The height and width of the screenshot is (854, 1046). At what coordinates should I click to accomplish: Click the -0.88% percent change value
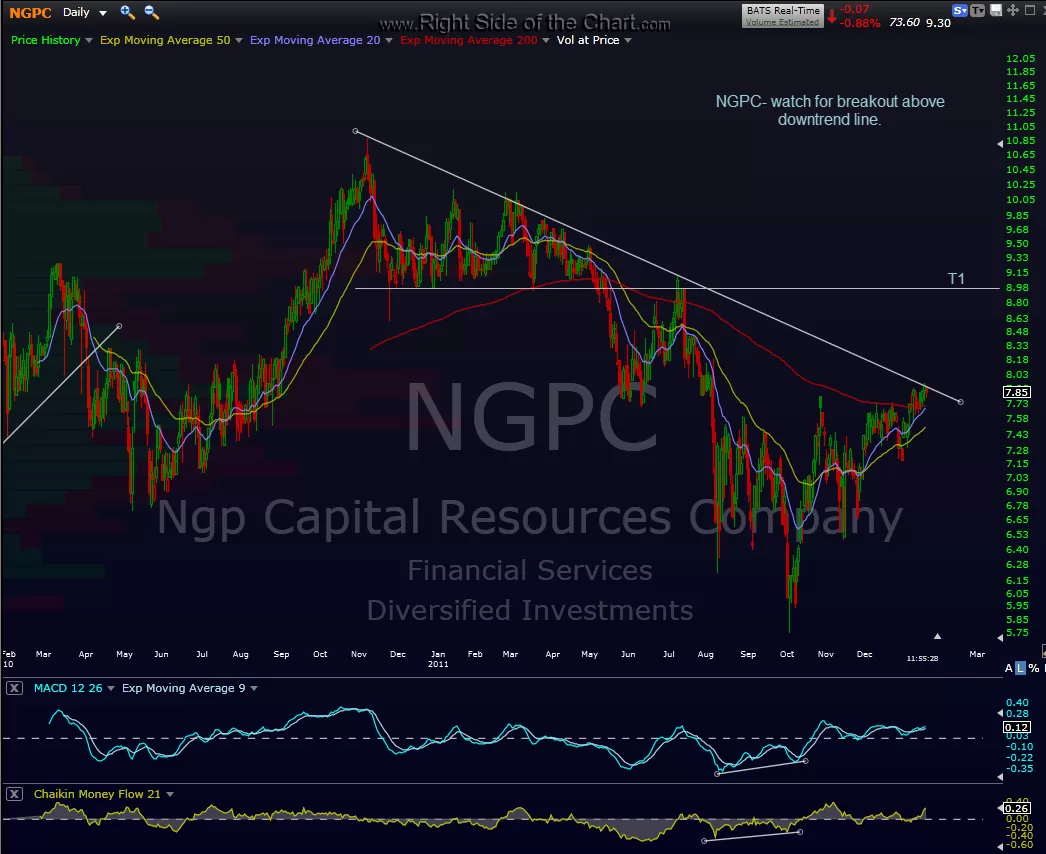click(860, 23)
